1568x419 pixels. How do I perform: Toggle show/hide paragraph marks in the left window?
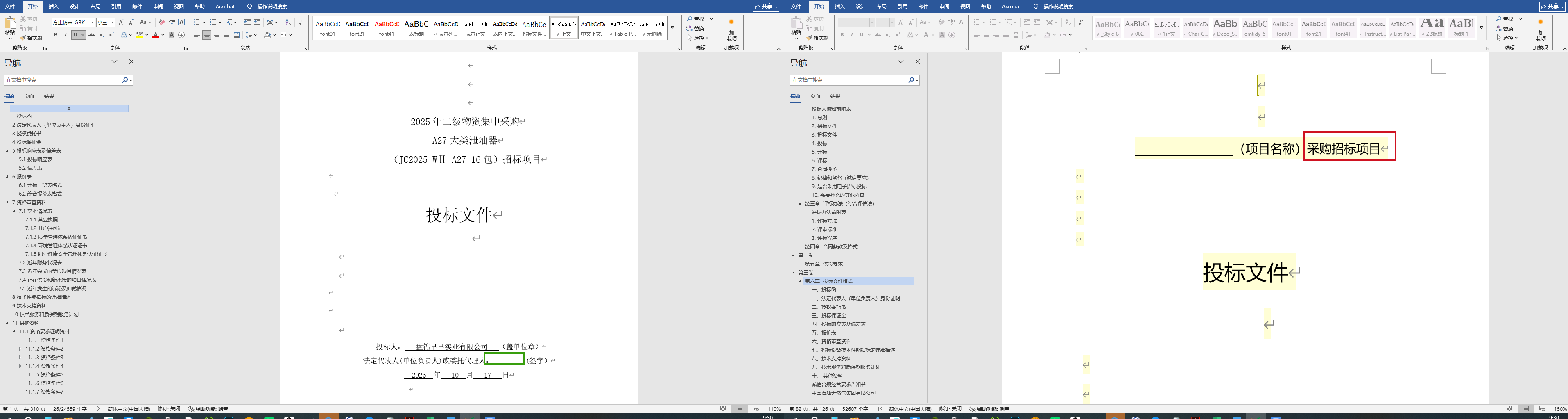coord(301,23)
